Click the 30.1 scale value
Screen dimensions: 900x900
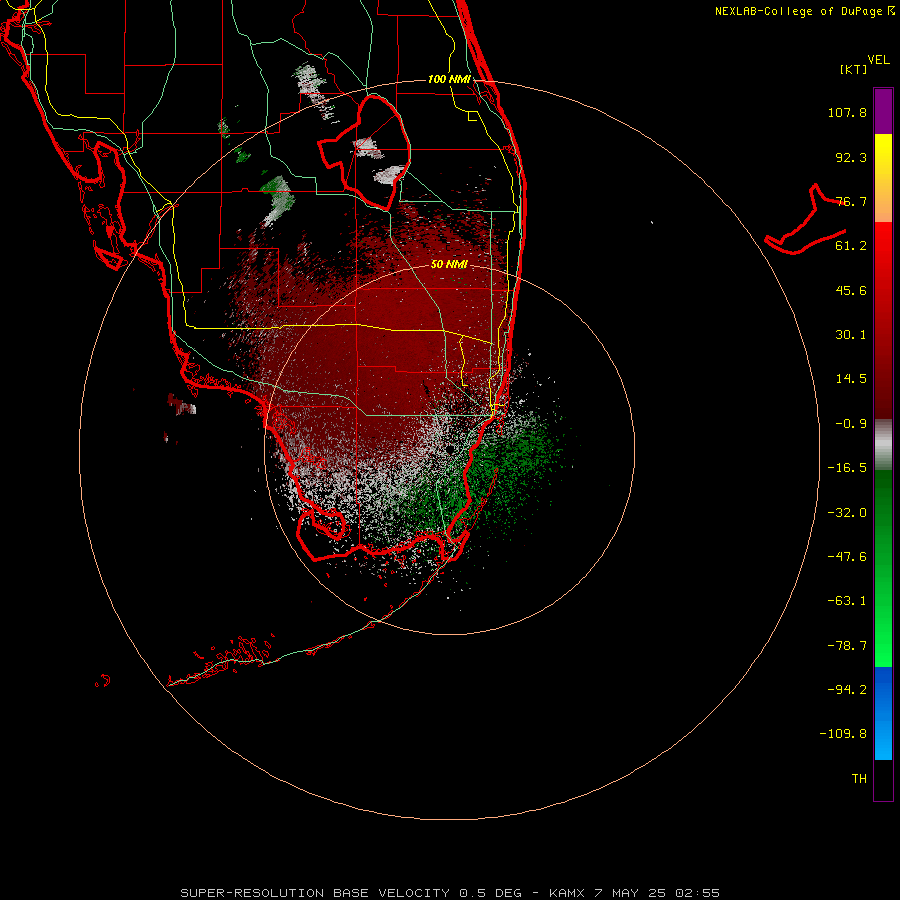tap(851, 335)
